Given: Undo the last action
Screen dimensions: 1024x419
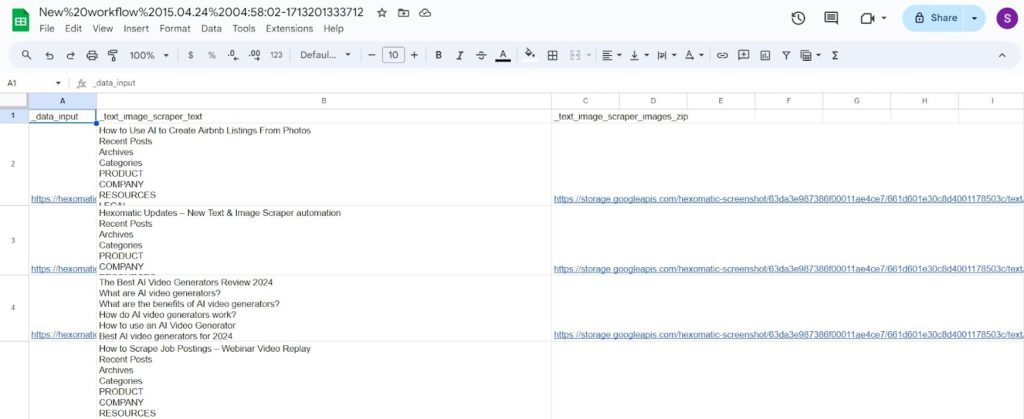Looking at the screenshot, I should (x=49, y=55).
